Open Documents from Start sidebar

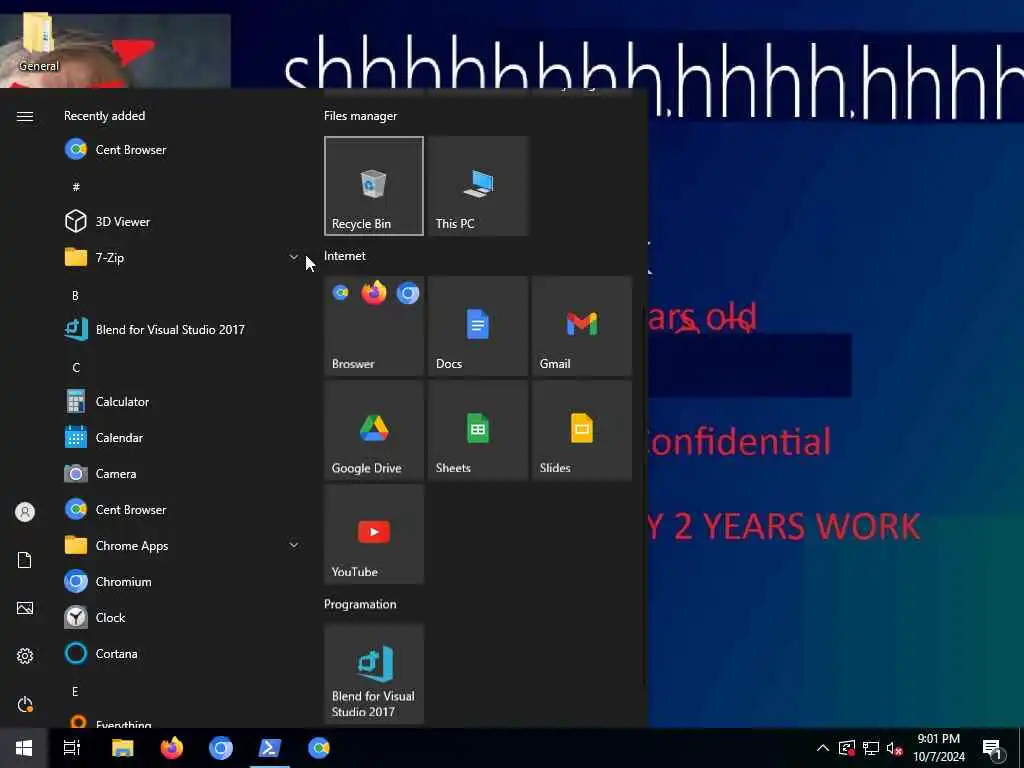pos(25,560)
